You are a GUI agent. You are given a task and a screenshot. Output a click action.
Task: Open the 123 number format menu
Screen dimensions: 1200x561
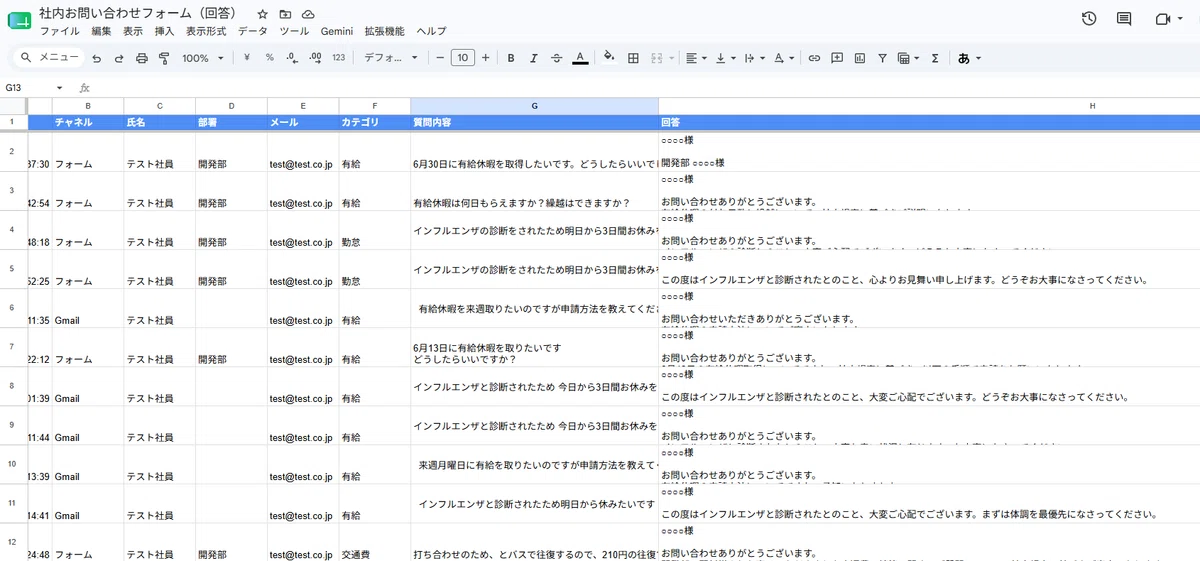click(x=338, y=58)
